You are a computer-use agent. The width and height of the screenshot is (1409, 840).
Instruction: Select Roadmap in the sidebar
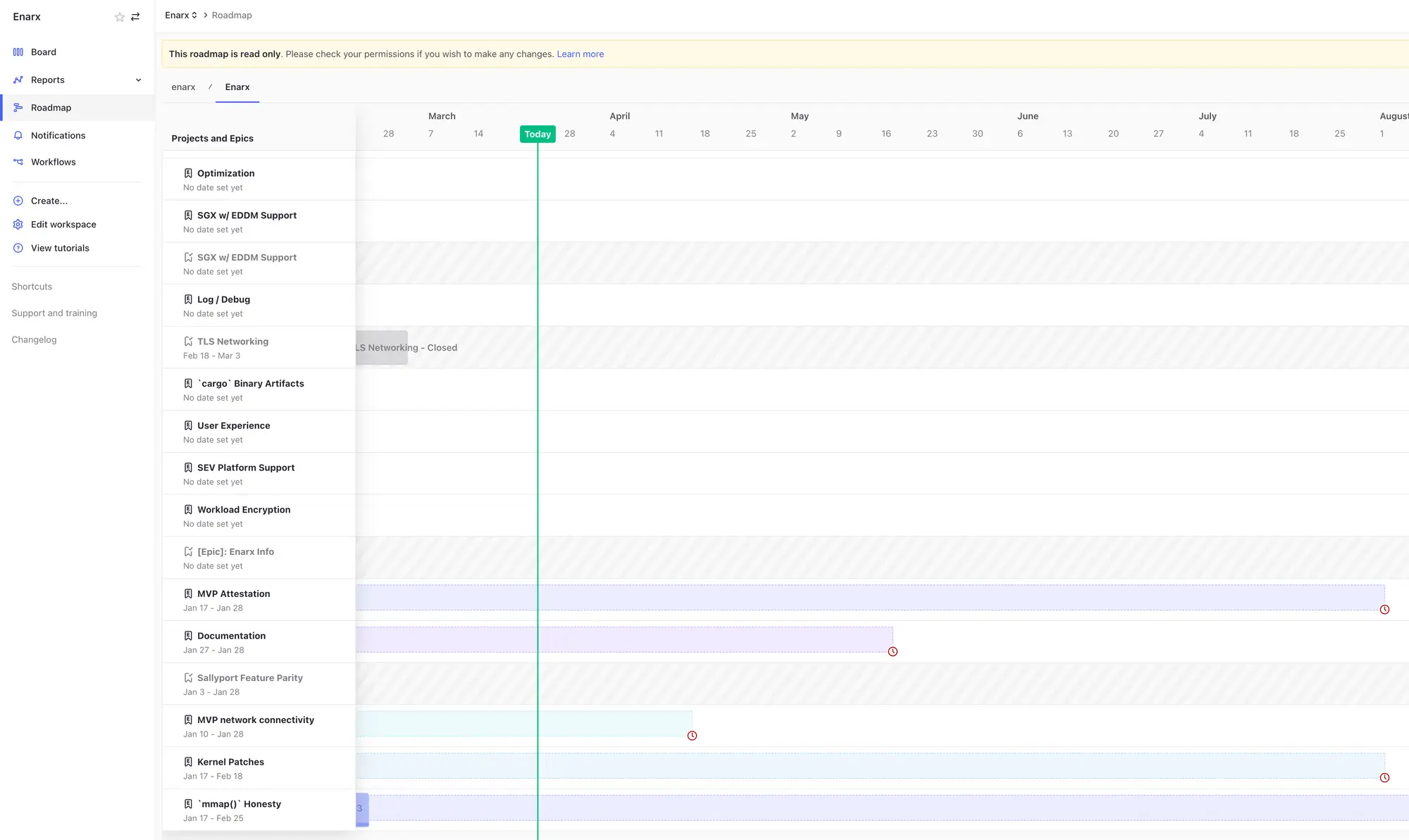click(77, 108)
